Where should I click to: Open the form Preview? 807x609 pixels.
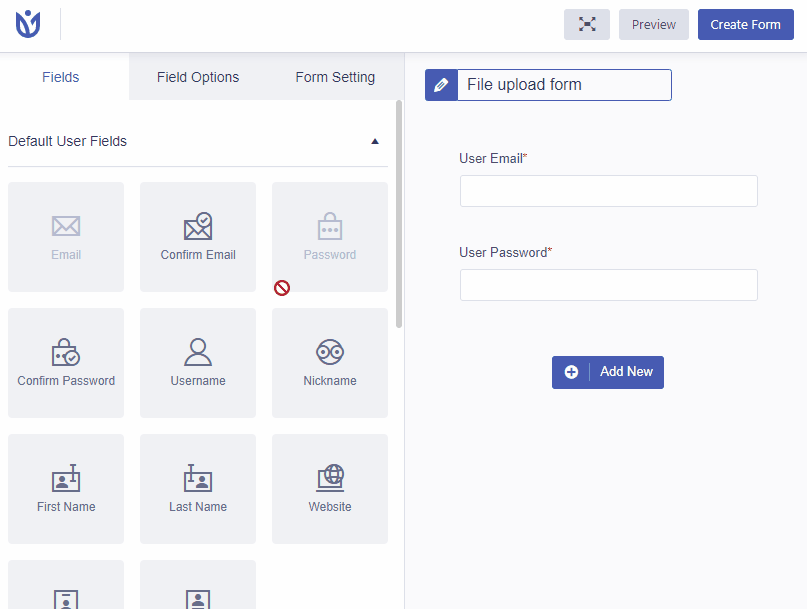[x=654, y=24]
